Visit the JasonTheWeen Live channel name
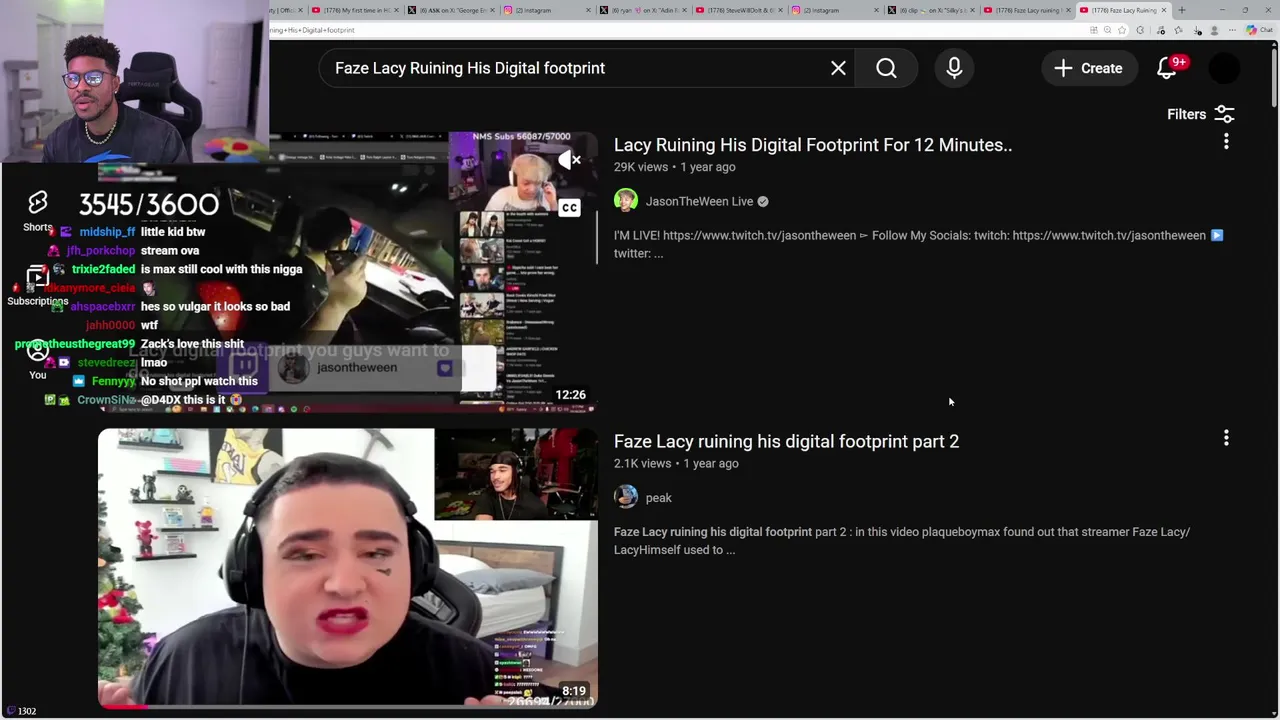The width and height of the screenshot is (1280, 720). (x=699, y=201)
